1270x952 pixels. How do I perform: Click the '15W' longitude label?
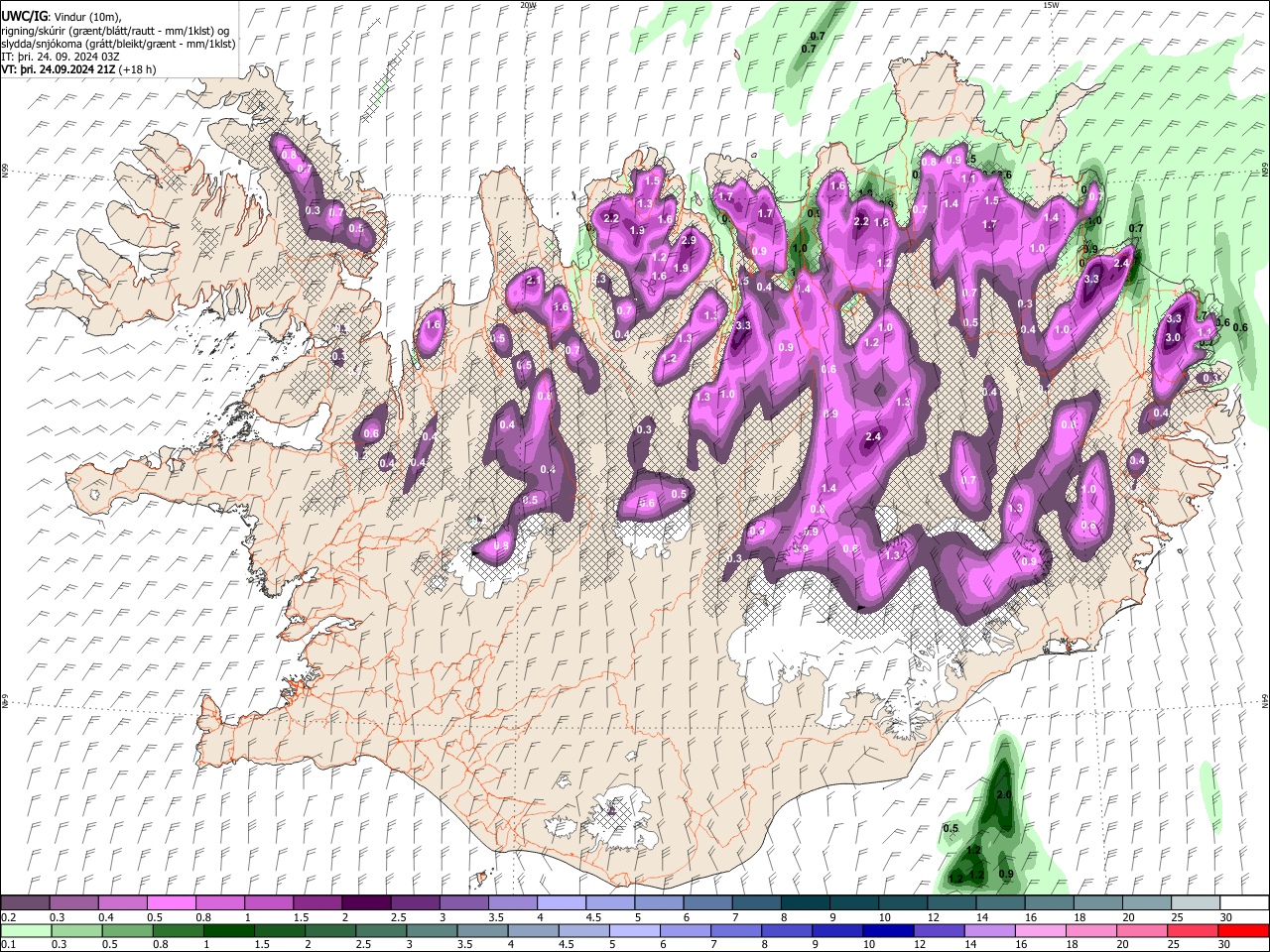pos(1051,5)
